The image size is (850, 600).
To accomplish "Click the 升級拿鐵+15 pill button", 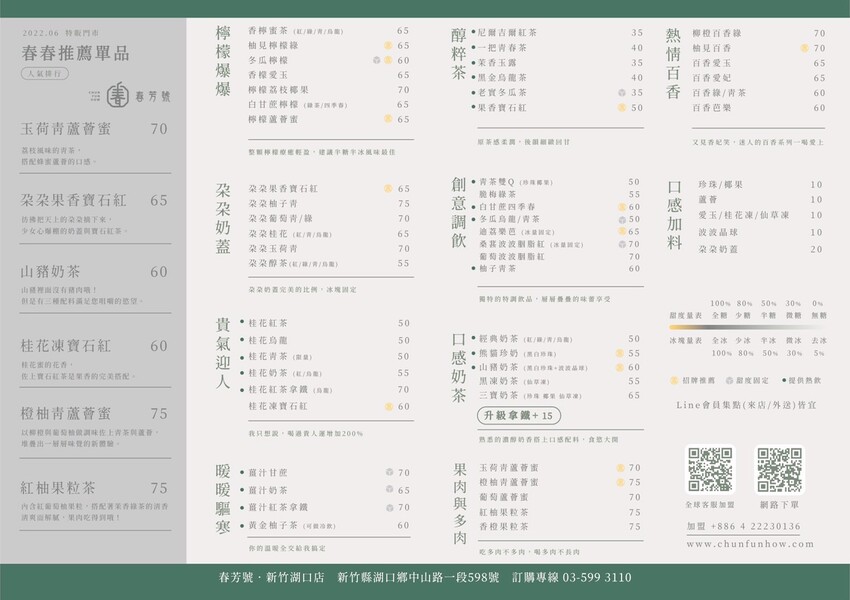I will tap(520, 415).
